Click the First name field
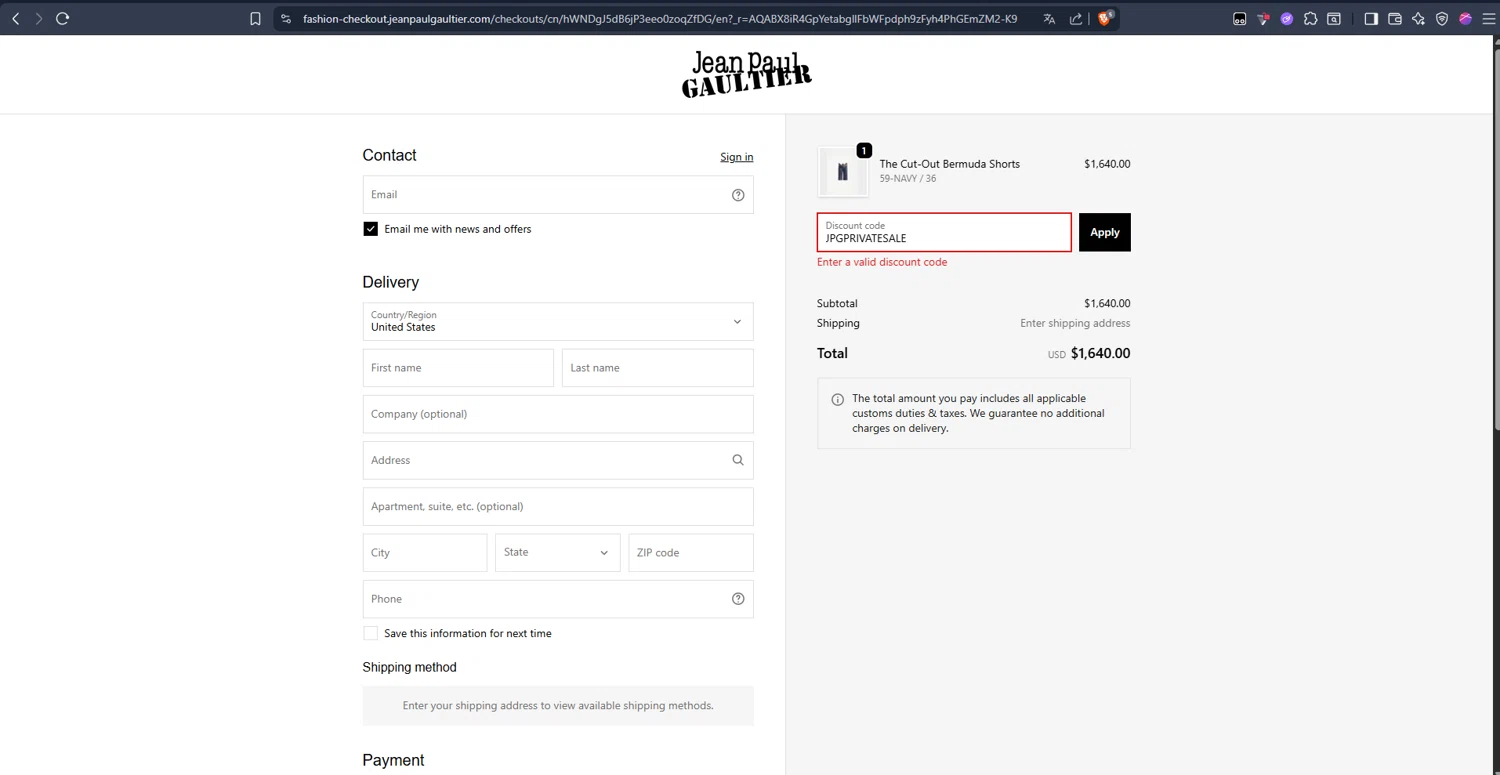The image size is (1500, 775). (458, 368)
